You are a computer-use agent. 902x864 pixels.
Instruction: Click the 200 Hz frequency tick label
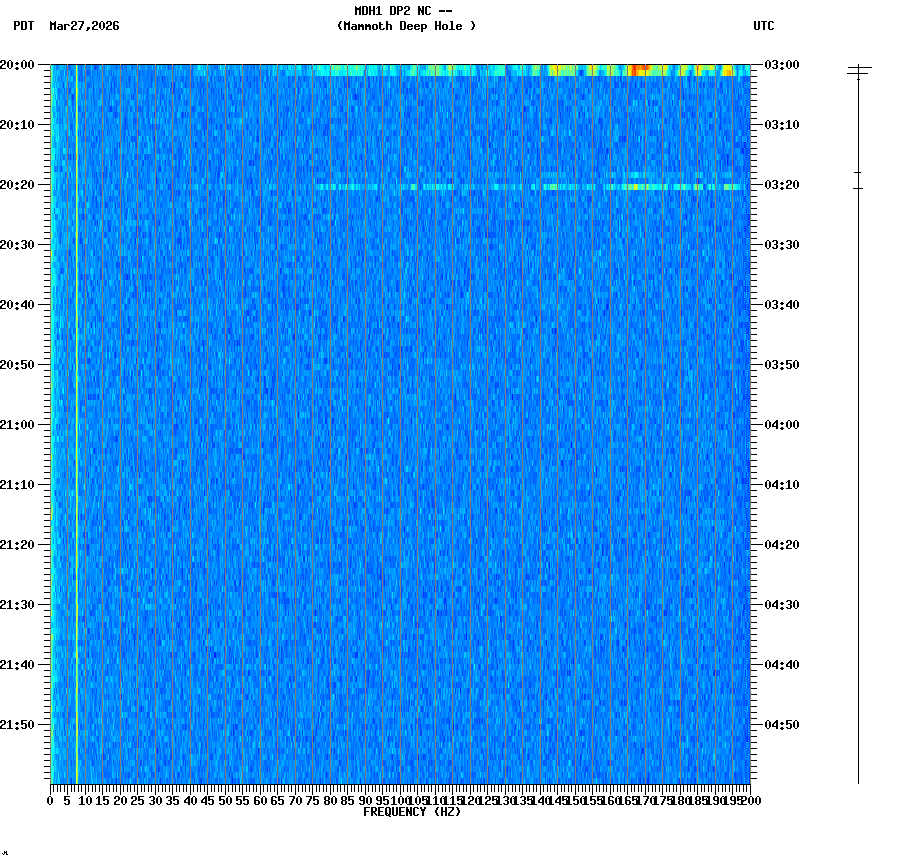click(749, 800)
